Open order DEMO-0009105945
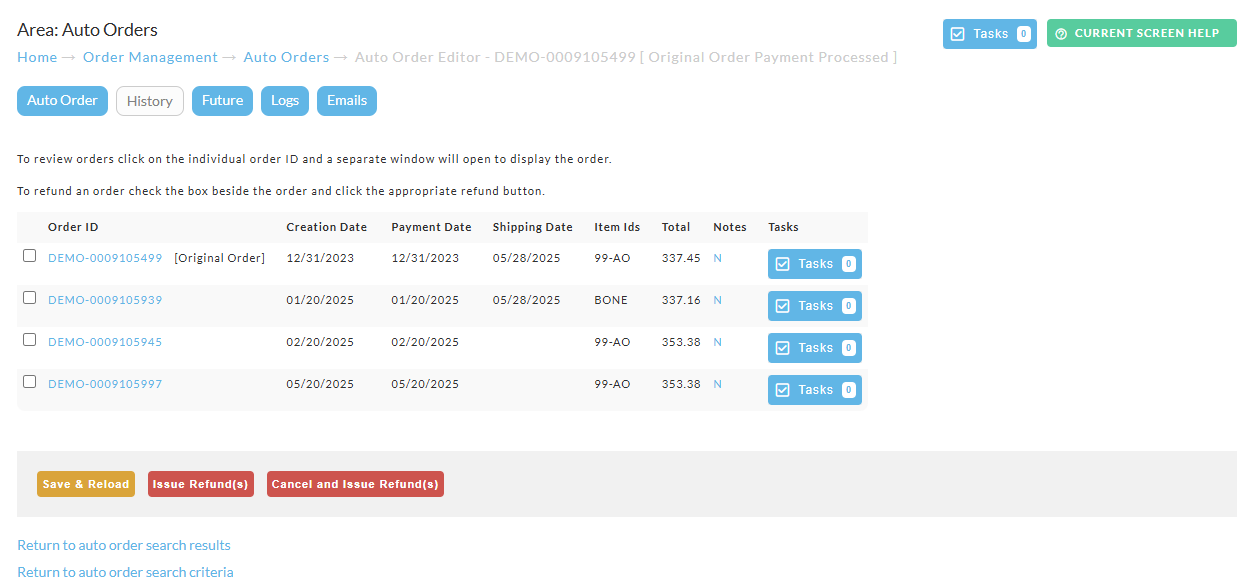Screen dimensions: 1256x588 point(105,342)
